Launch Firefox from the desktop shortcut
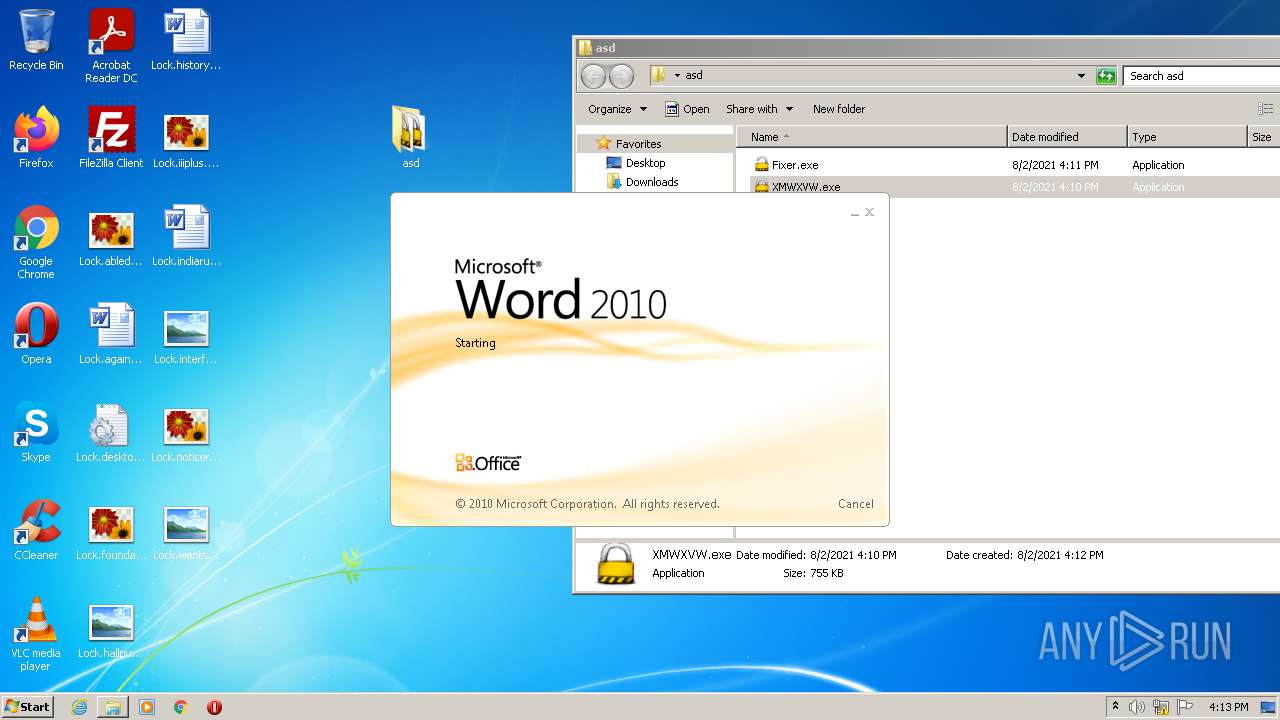The width and height of the screenshot is (1280, 720). pos(36,138)
